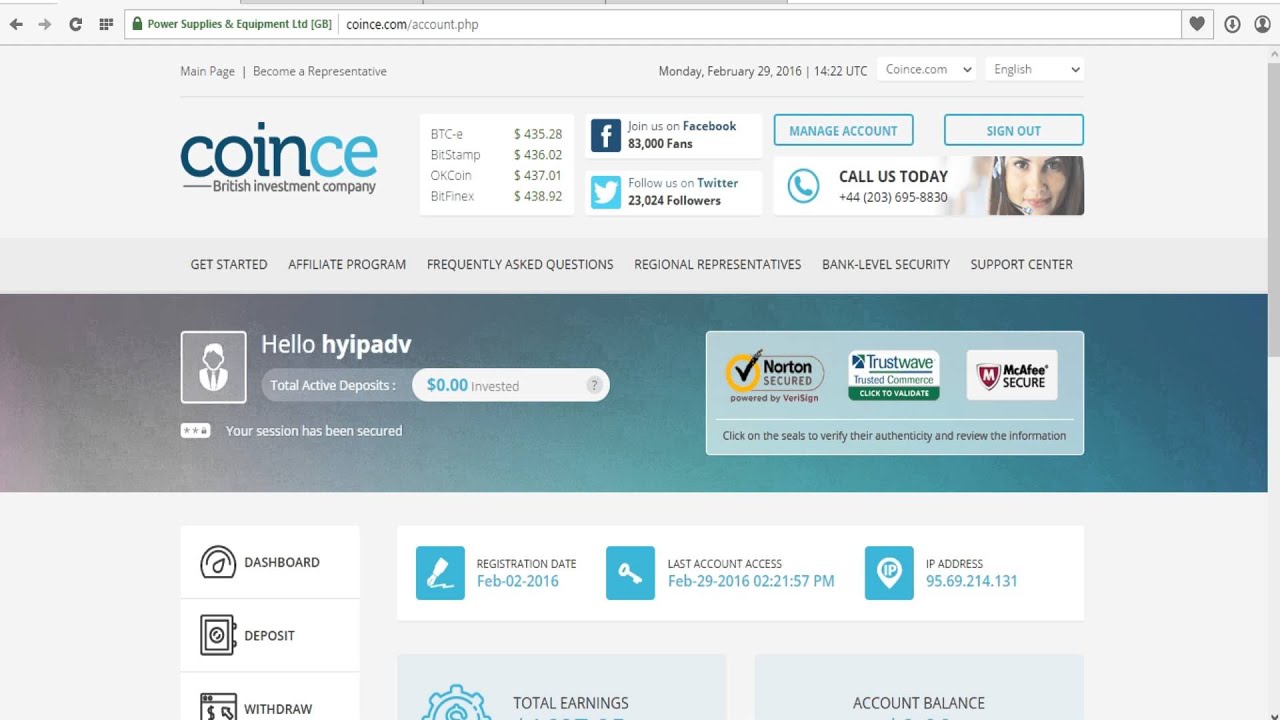The width and height of the screenshot is (1280, 720).
Task: Click the Twitter bird icon
Action: (606, 191)
